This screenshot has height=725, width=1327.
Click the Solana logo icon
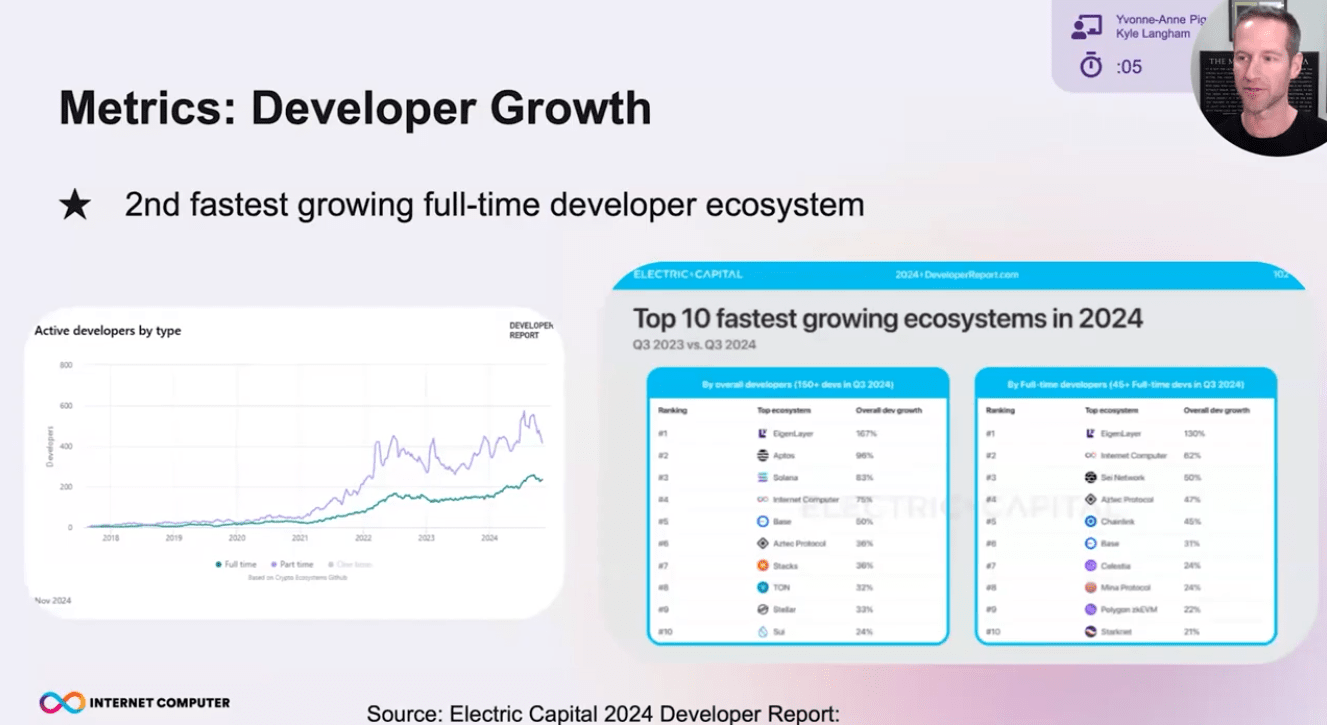point(763,477)
